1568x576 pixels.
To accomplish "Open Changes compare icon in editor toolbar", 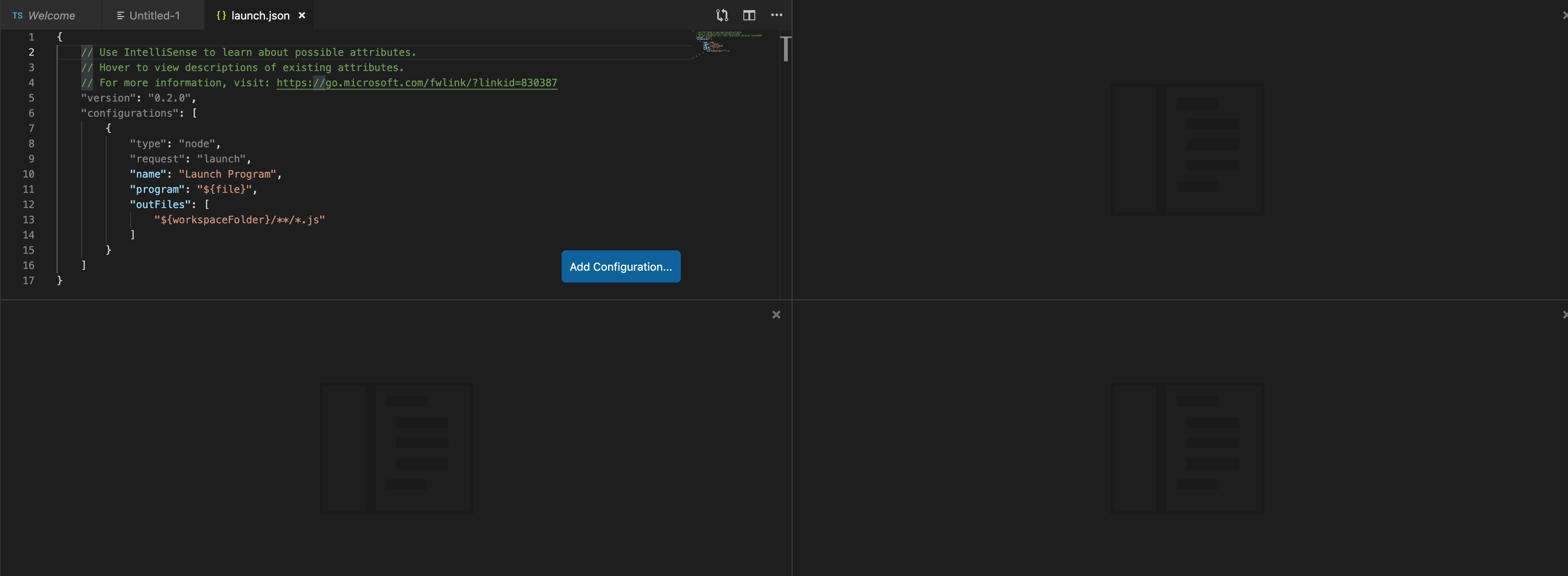I will (722, 15).
